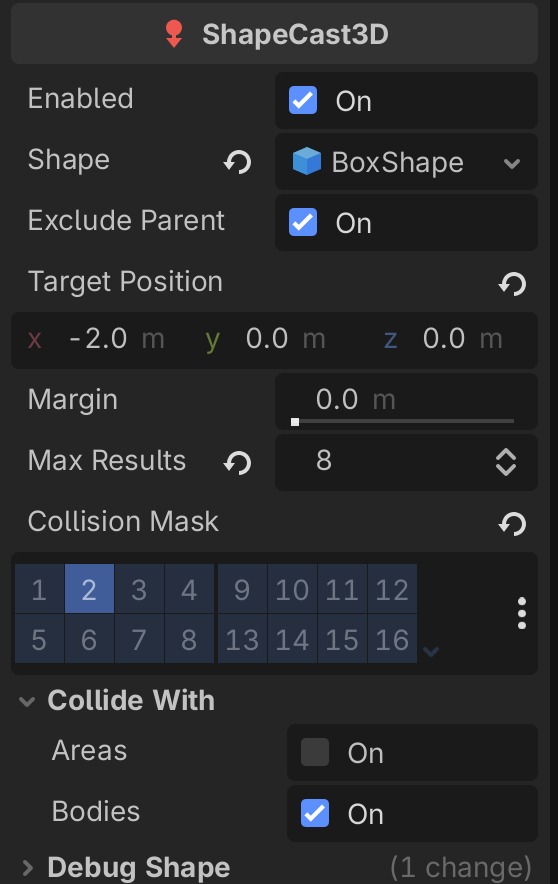Enable collide with Areas
This screenshot has height=884, width=558.
click(x=315, y=752)
